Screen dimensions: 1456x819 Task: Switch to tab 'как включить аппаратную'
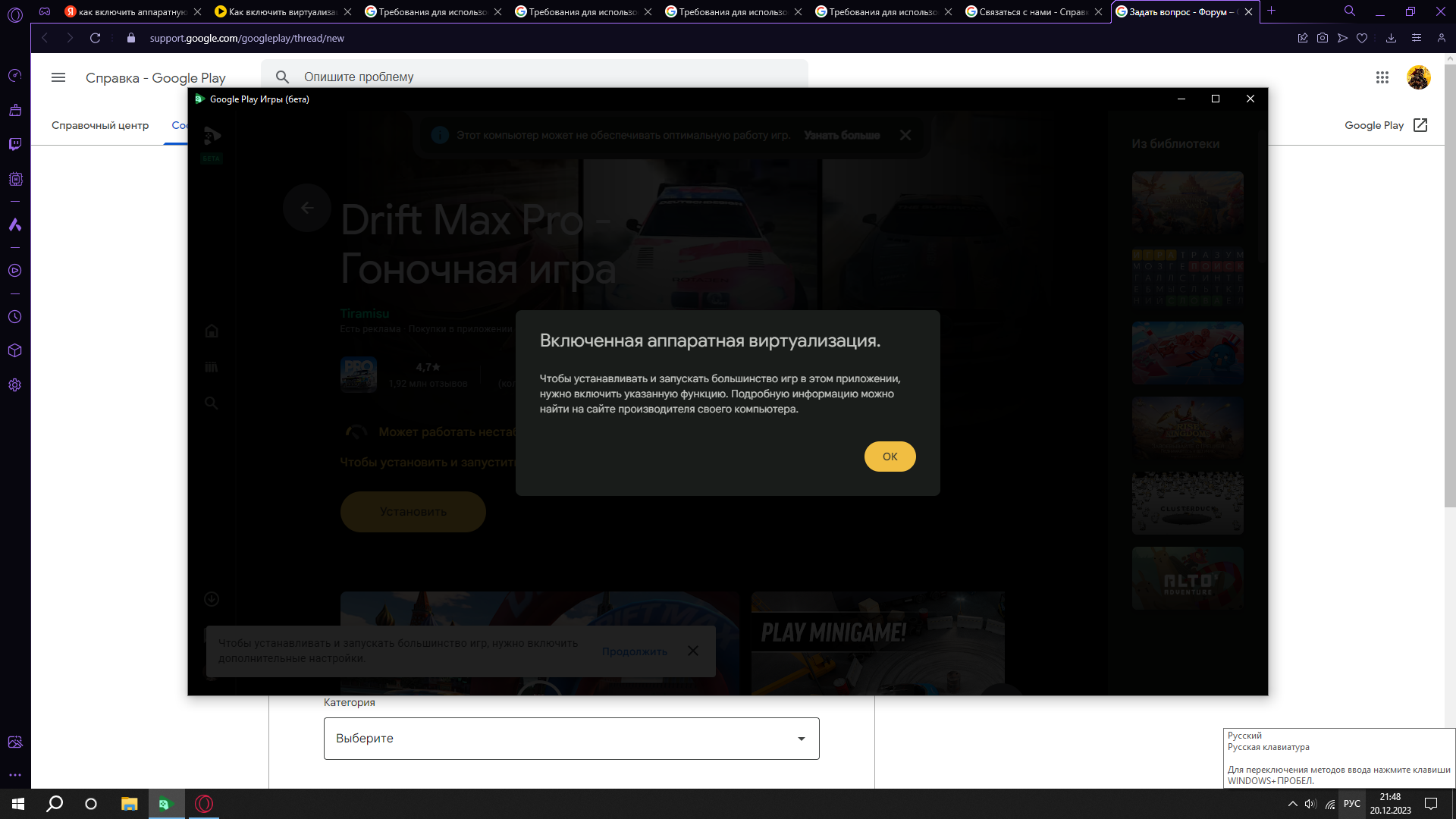pos(132,11)
